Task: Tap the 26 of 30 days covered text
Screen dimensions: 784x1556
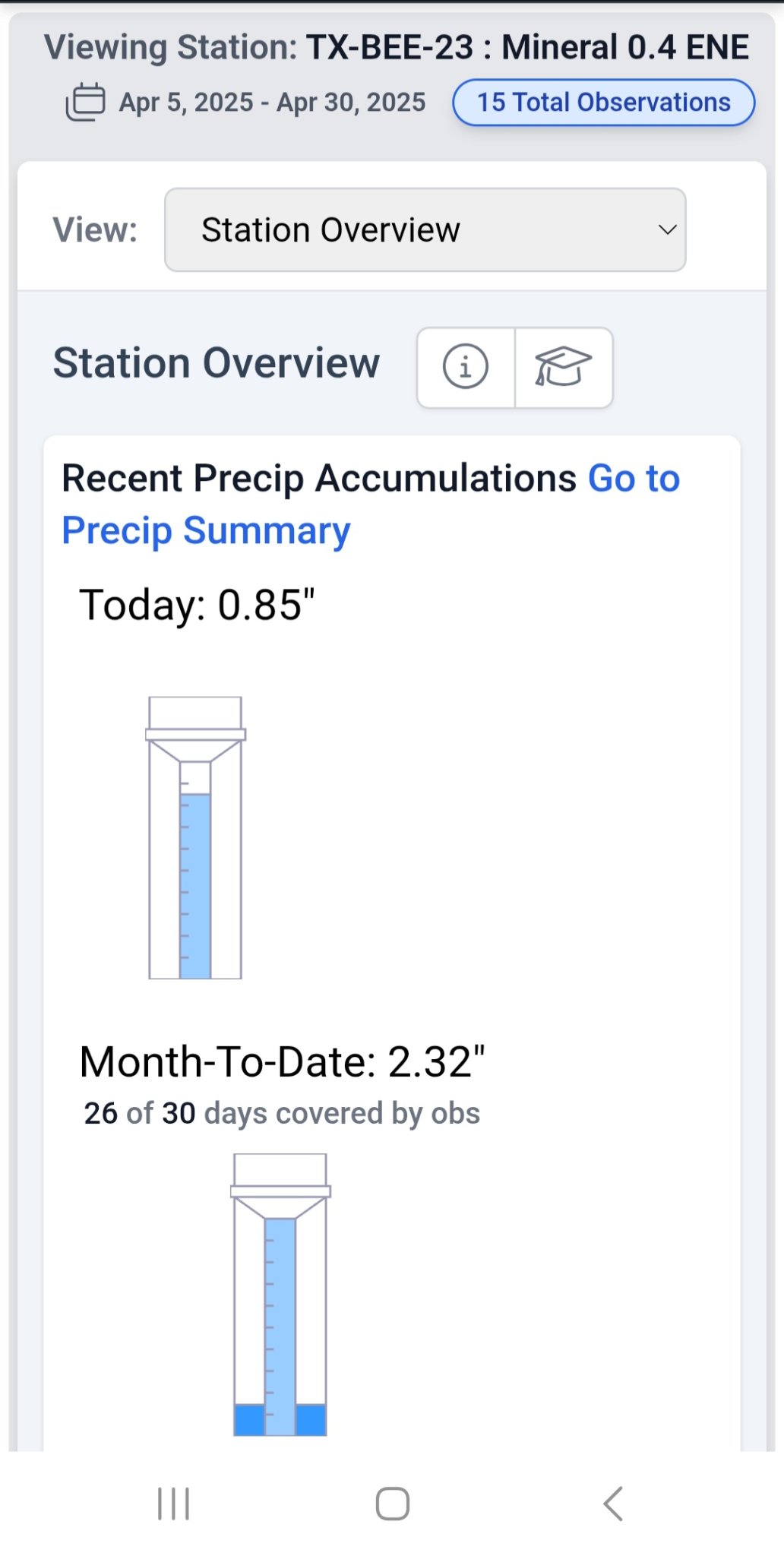Action: click(282, 1113)
